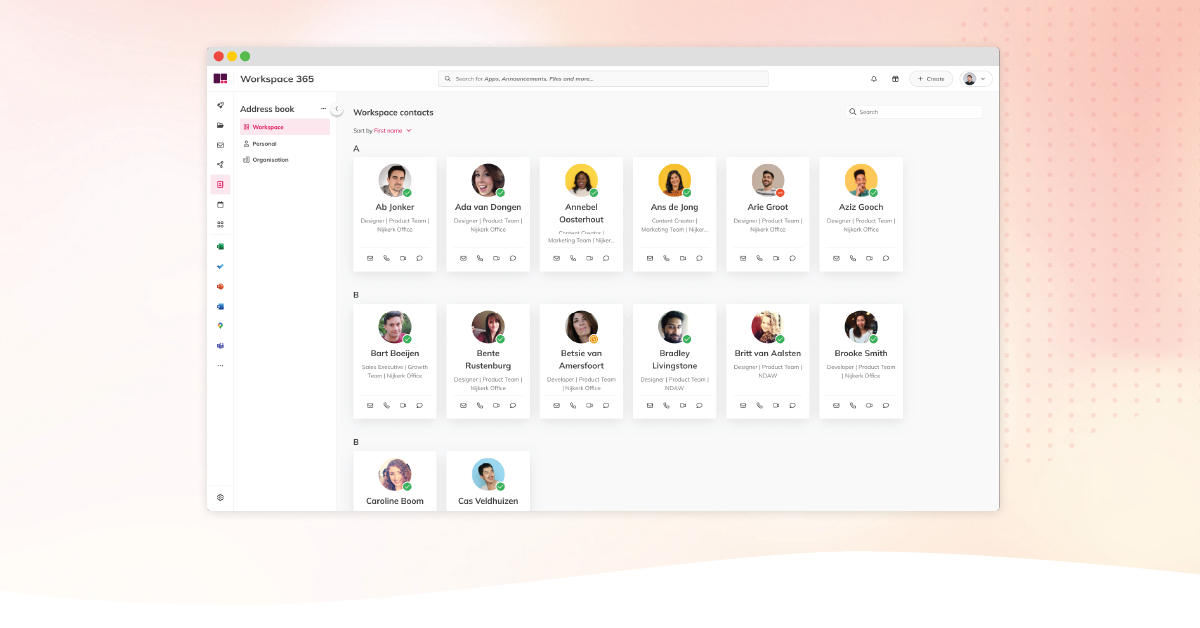Start a phone call with Ada van Dongen
Image resolution: width=1200 pixels, height=628 pixels.
(x=478, y=258)
